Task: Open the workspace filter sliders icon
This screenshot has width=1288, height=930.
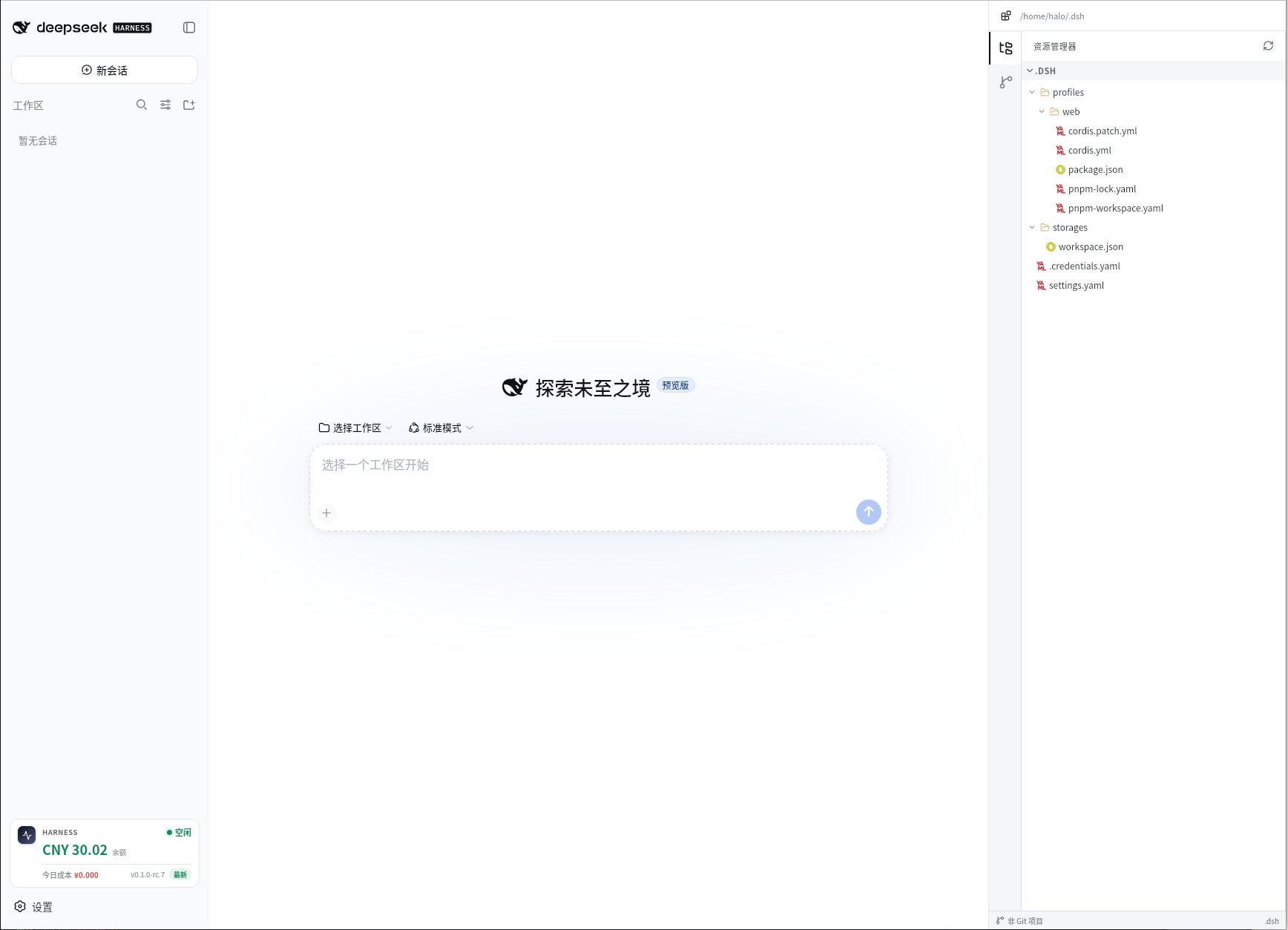Action: 165,105
